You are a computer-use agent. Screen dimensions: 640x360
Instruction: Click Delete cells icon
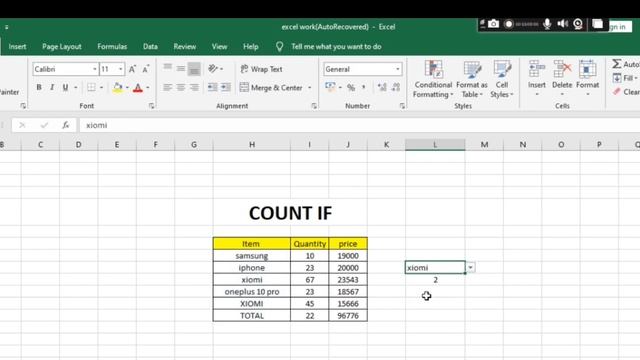562,69
